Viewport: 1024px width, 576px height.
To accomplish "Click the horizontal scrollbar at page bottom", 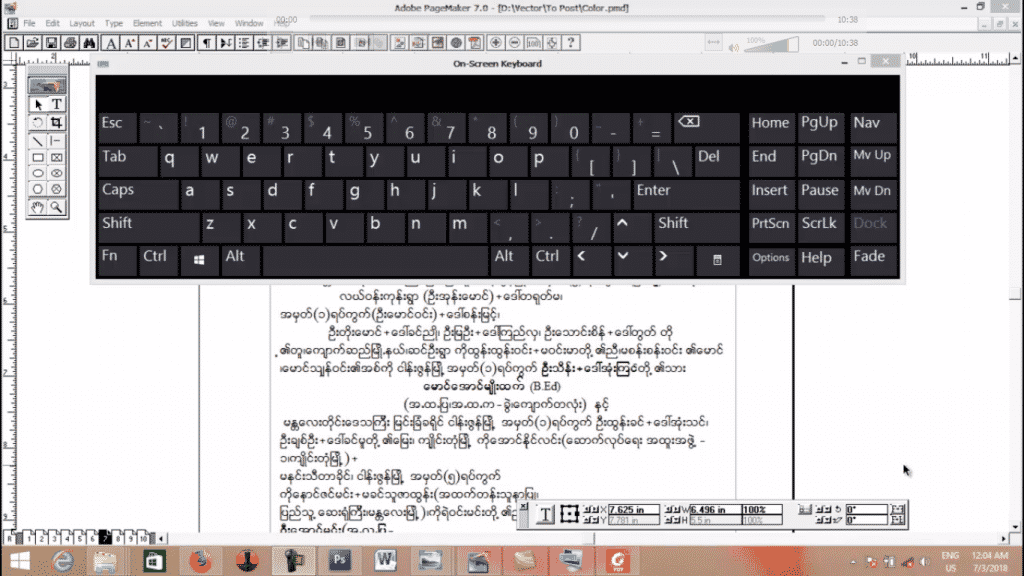I will click(x=584, y=539).
